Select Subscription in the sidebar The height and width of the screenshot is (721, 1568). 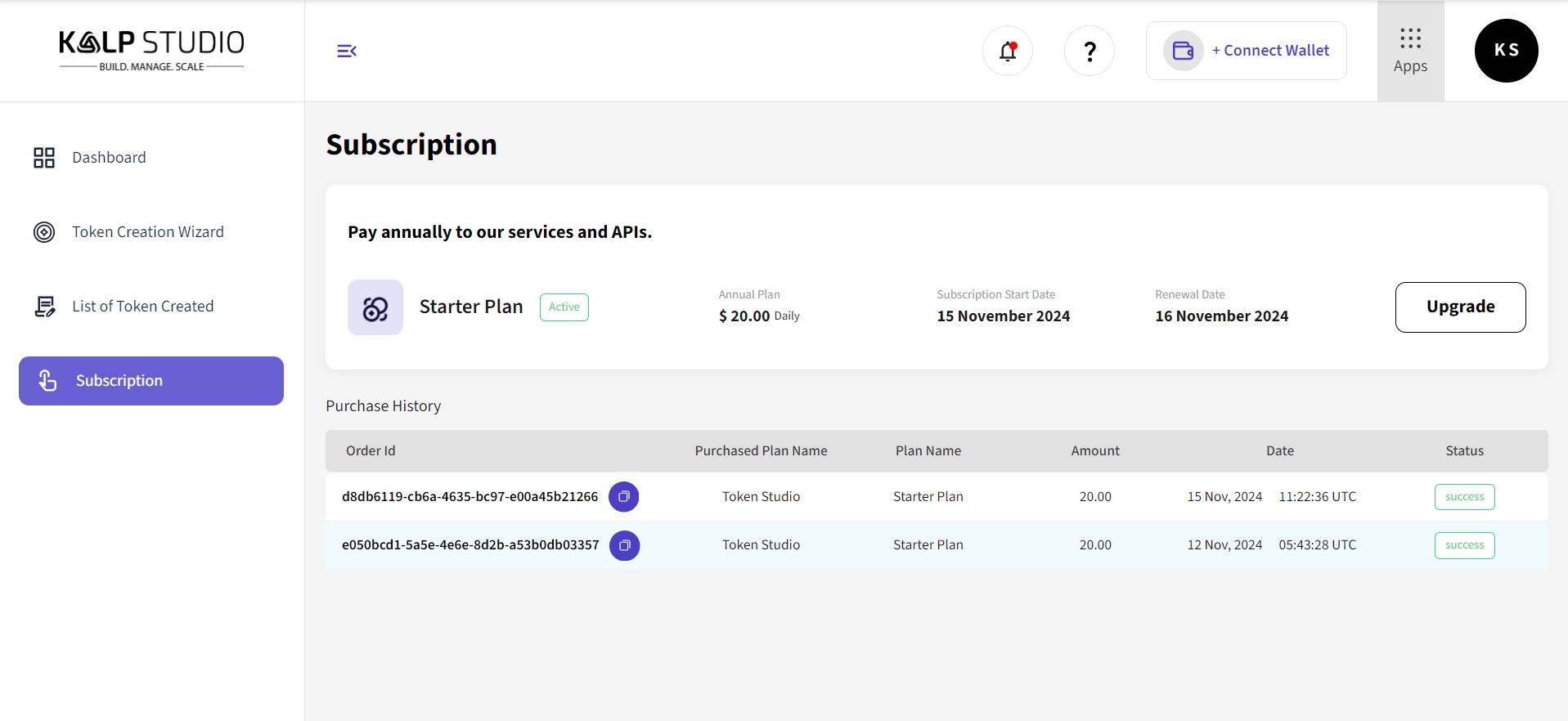click(151, 381)
